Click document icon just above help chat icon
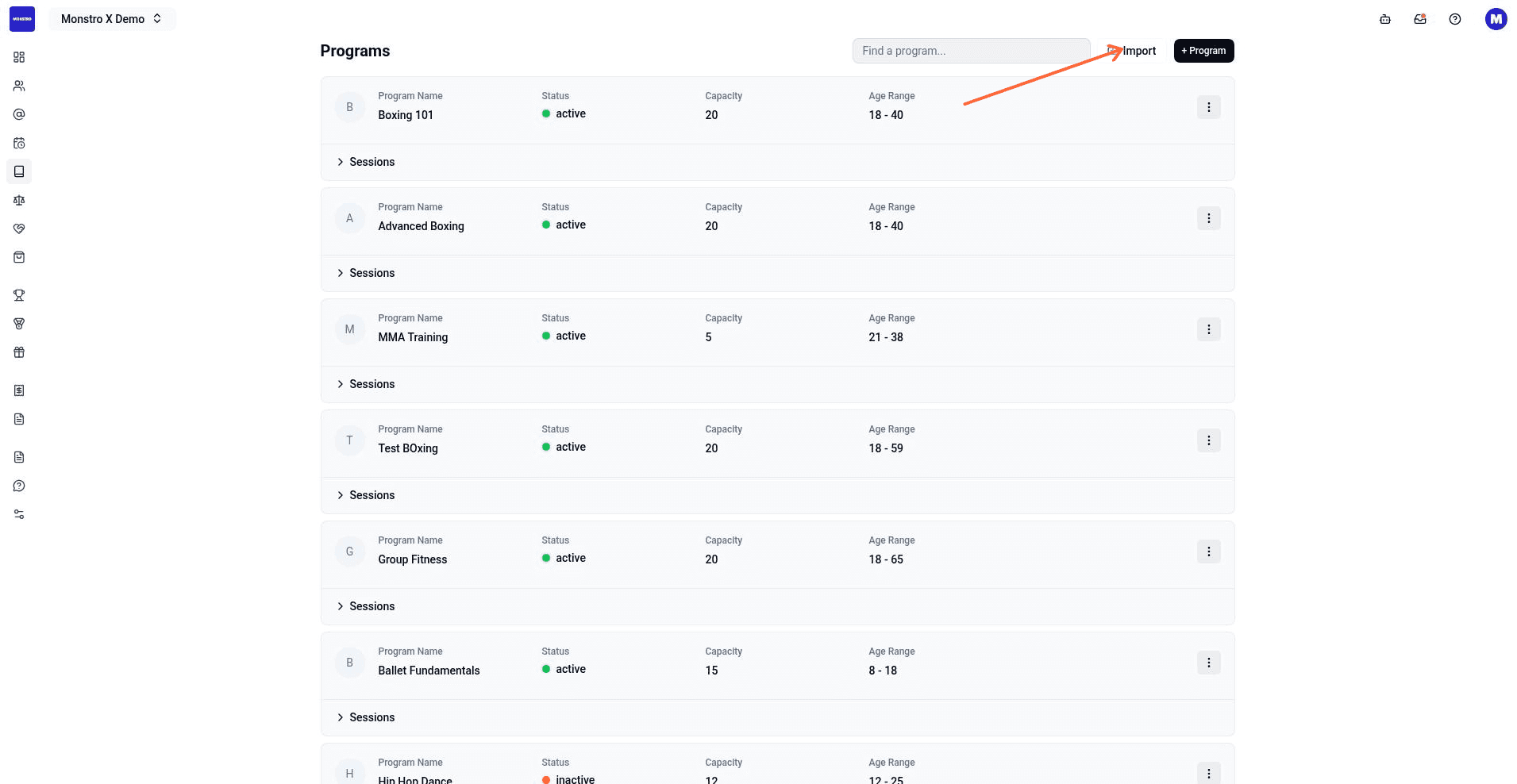 coord(19,457)
